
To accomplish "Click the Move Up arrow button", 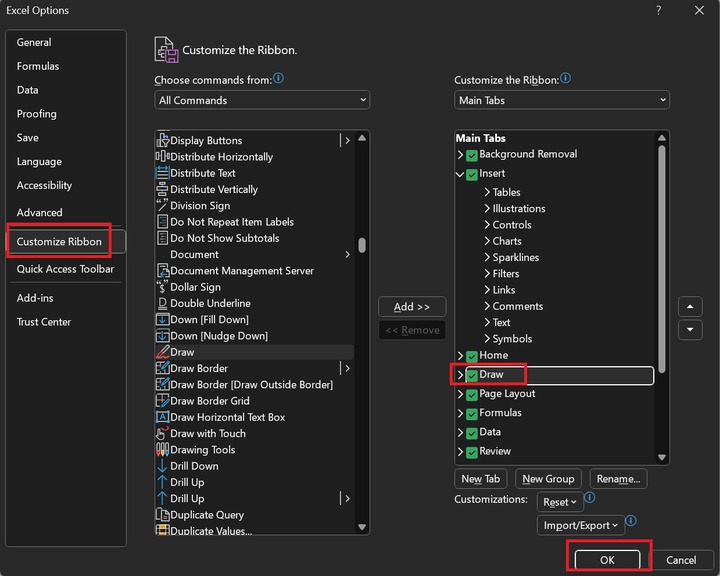I will [x=690, y=306].
